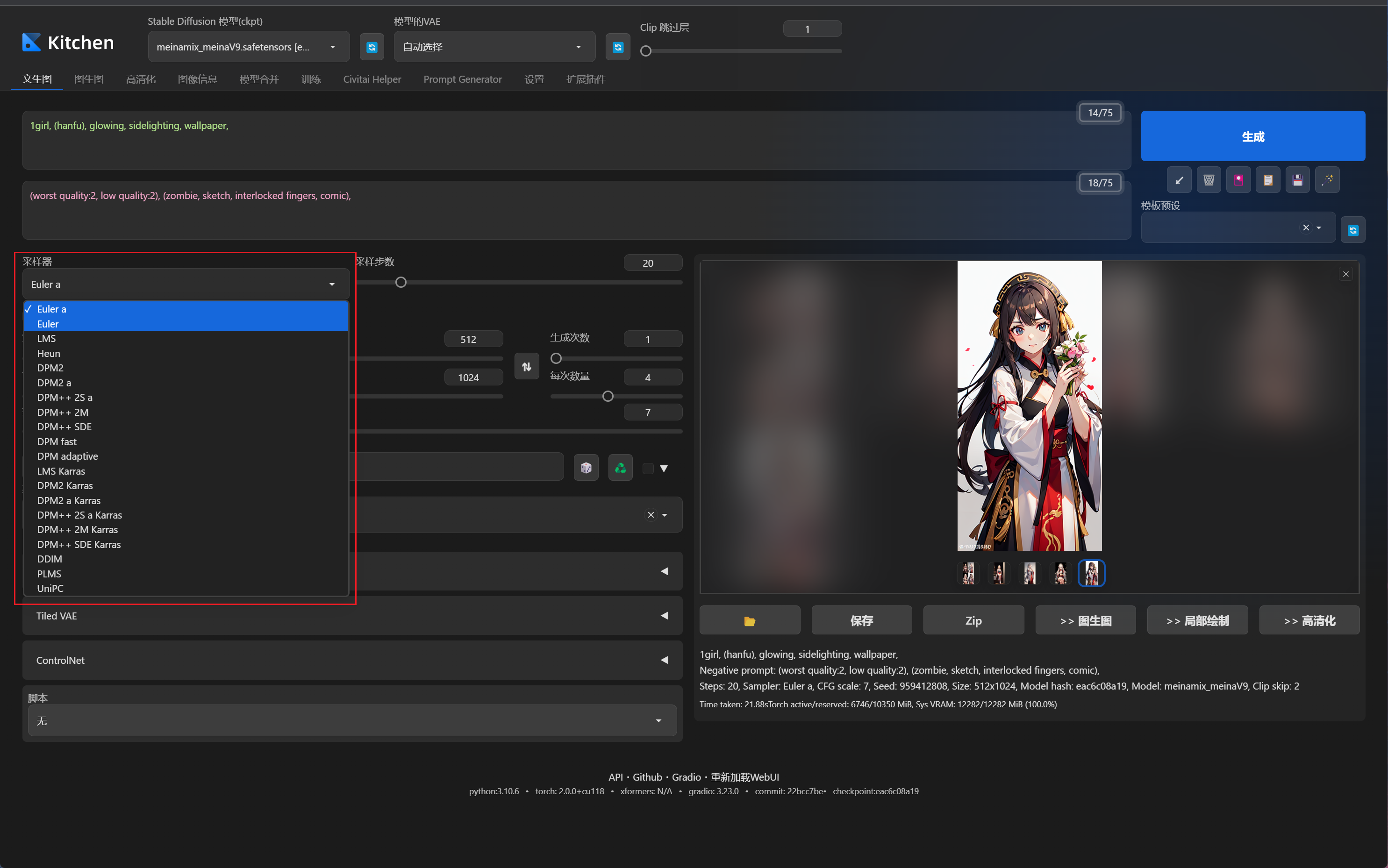Click the floppy disk icon to save style
Image resolution: width=1388 pixels, height=868 pixels.
[1297, 180]
